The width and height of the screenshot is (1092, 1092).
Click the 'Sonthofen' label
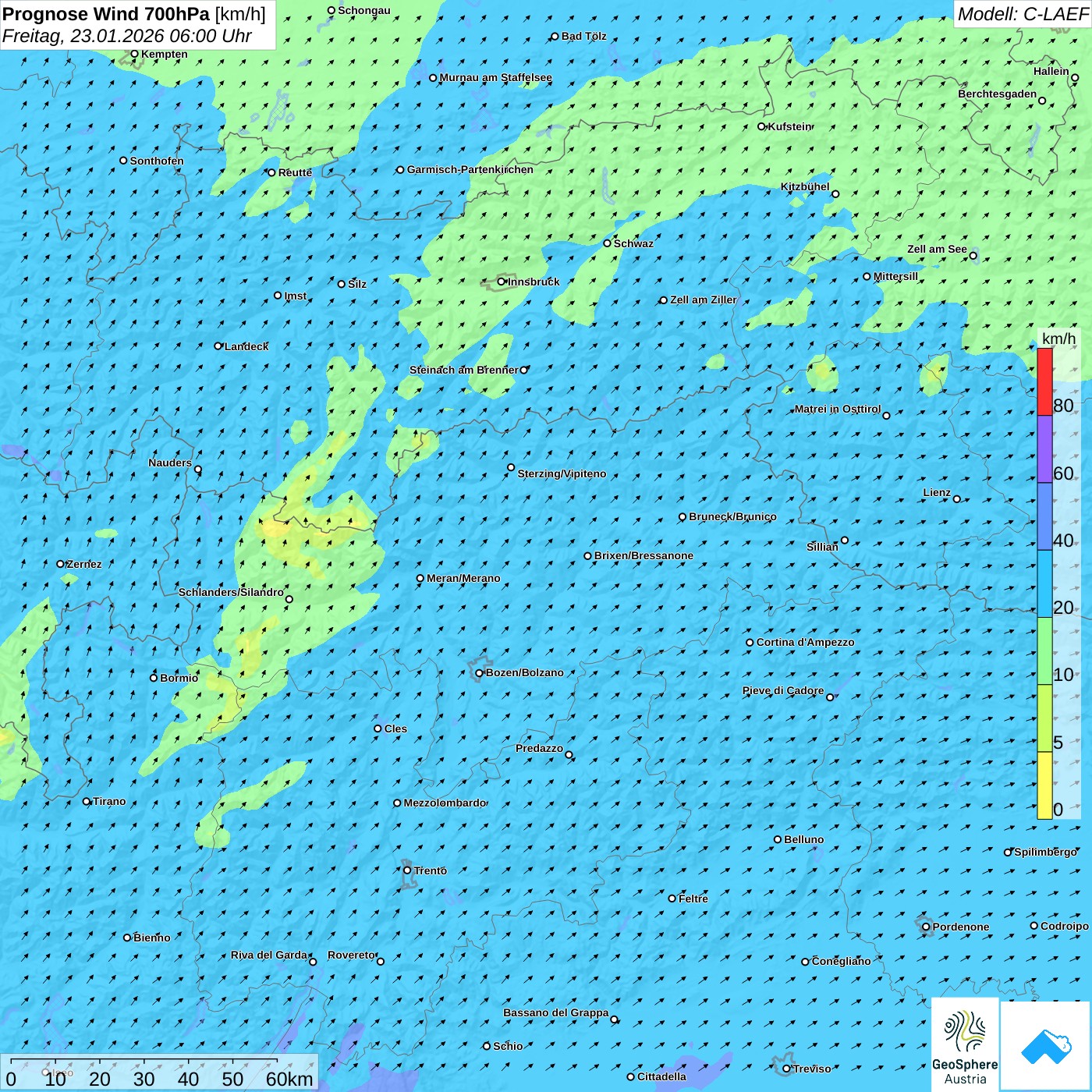[157, 161]
